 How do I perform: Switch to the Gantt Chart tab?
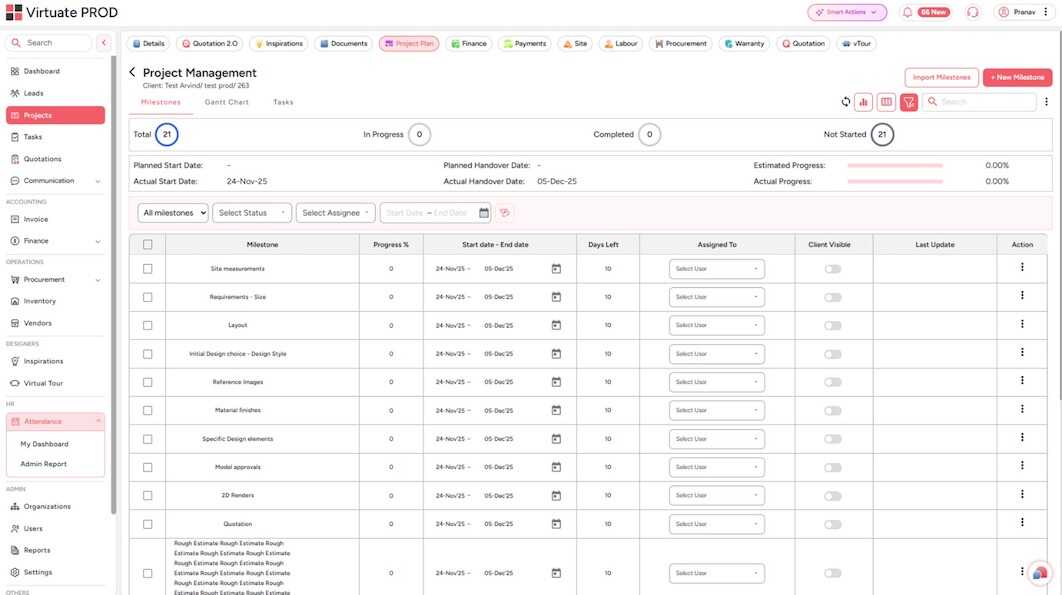(x=227, y=102)
